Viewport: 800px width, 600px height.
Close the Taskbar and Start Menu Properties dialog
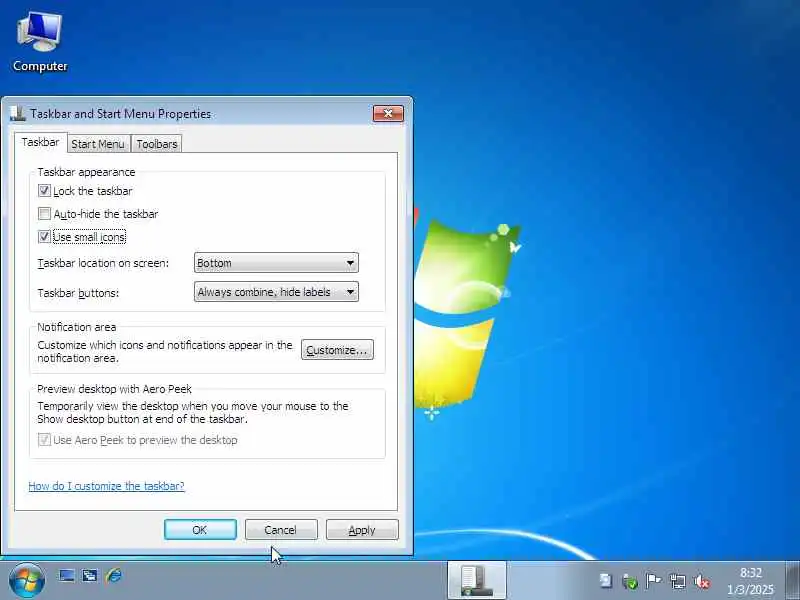(x=388, y=113)
